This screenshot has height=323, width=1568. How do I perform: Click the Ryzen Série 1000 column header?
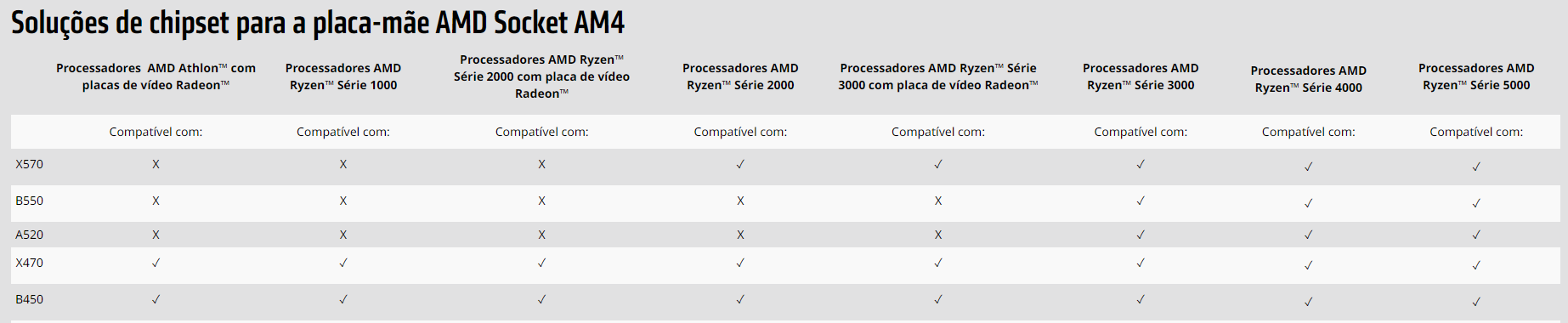point(343,76)
